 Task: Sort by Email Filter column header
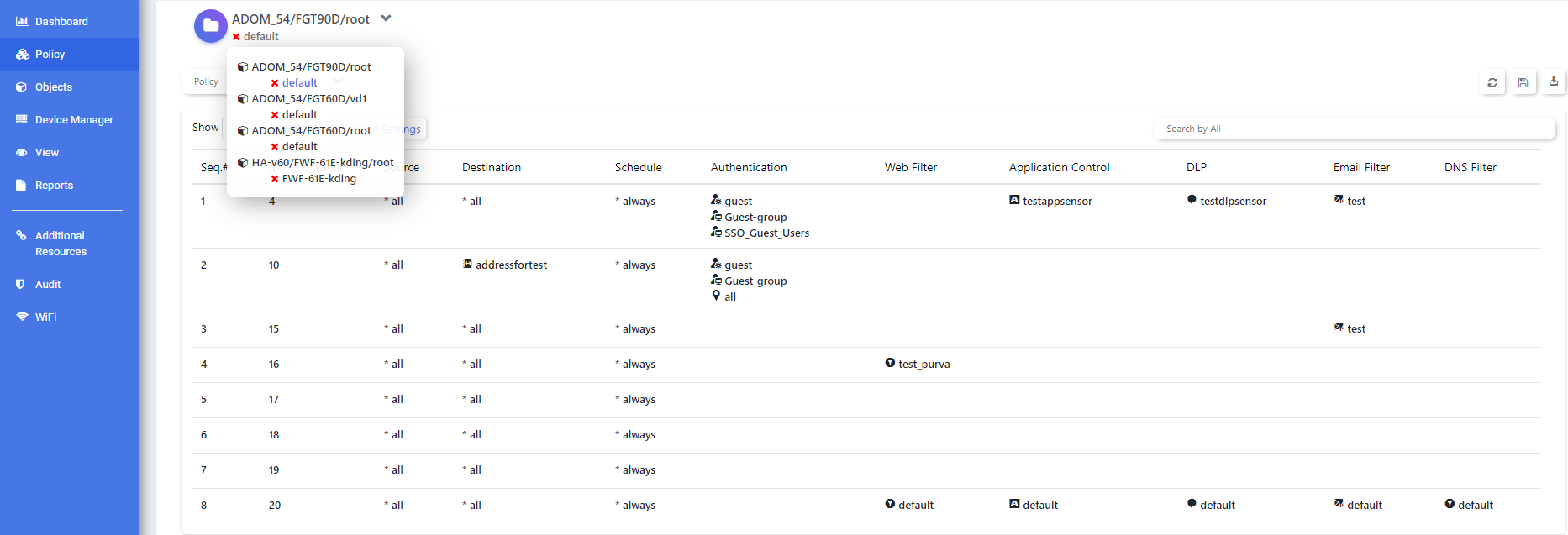(x=1361, y=167)
